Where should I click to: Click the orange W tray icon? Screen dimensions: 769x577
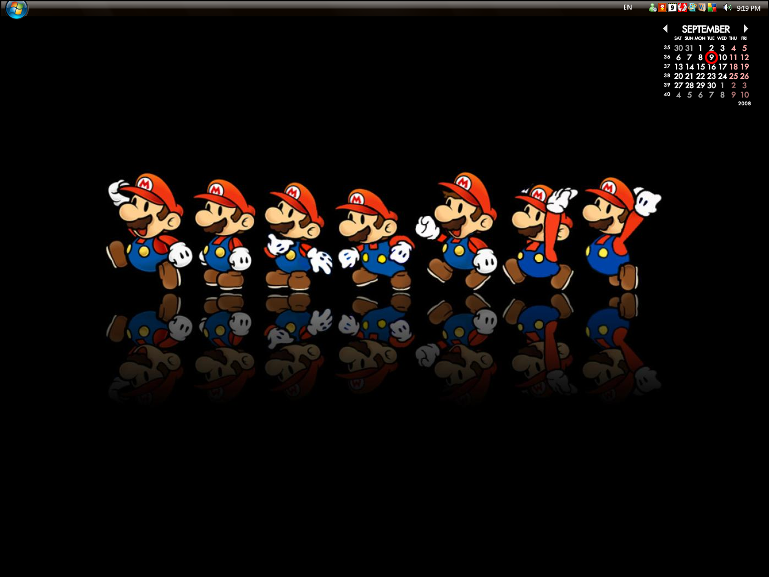point(702,7)
